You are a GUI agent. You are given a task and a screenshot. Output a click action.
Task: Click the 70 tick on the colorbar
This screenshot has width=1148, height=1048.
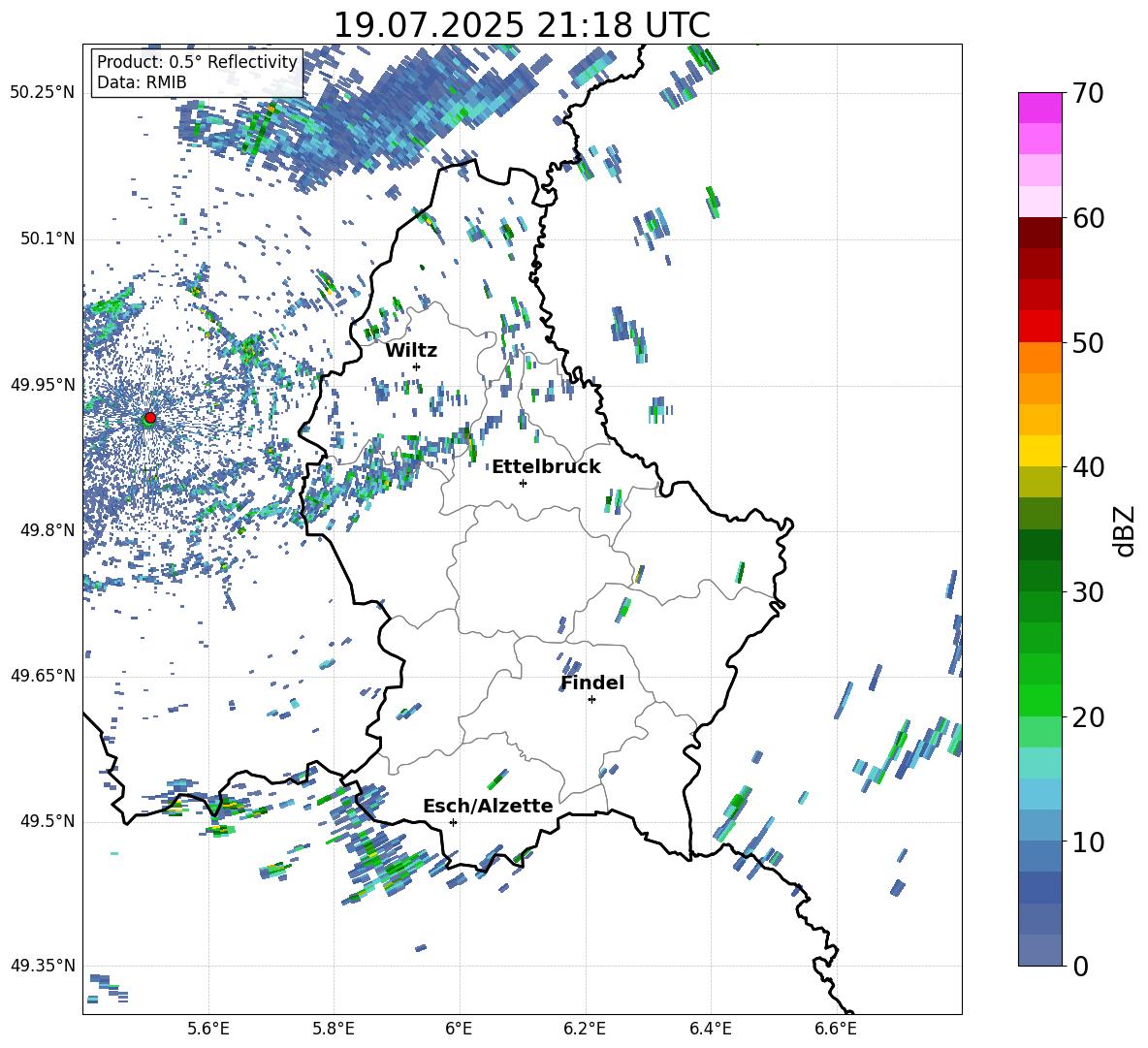tap(1088, 94)
